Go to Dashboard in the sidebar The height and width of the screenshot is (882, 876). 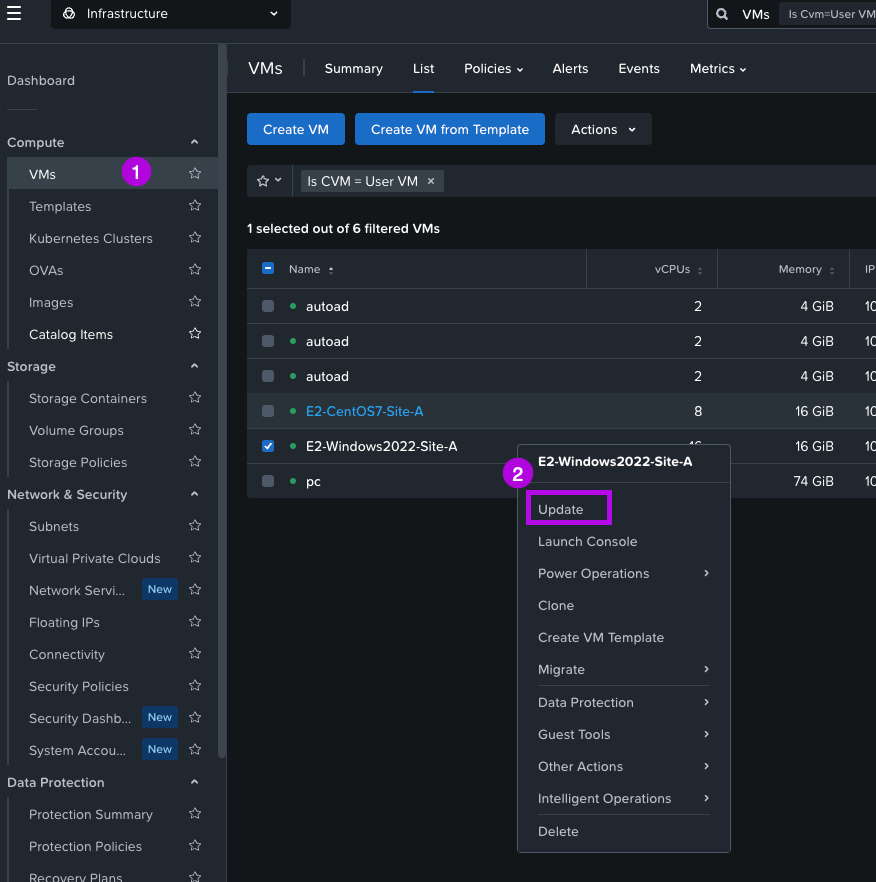(41, 80)
